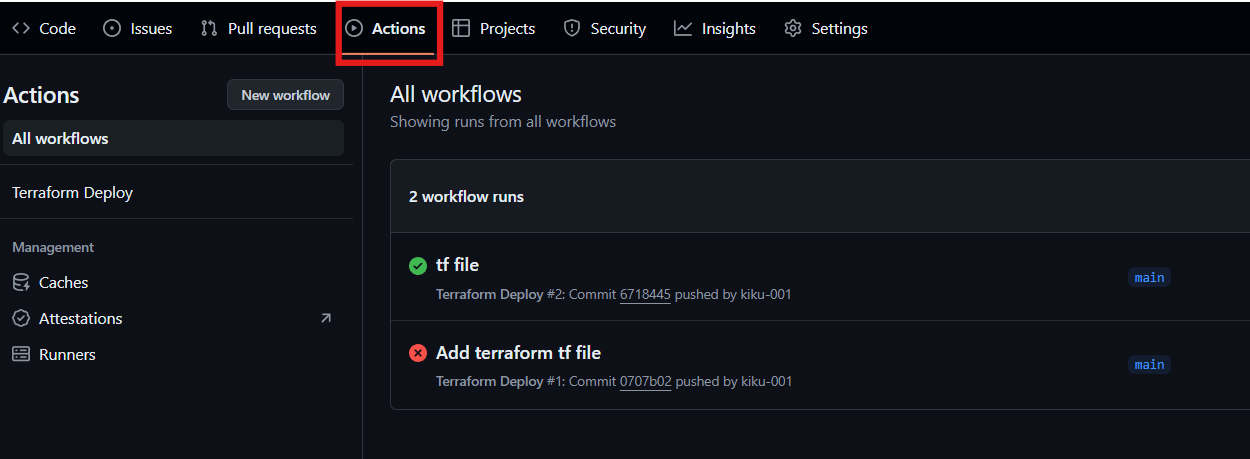The width and height of the screenshot is (1250, 459).
Task: Click the red failed status icon
Action: (x=418, y=353)
